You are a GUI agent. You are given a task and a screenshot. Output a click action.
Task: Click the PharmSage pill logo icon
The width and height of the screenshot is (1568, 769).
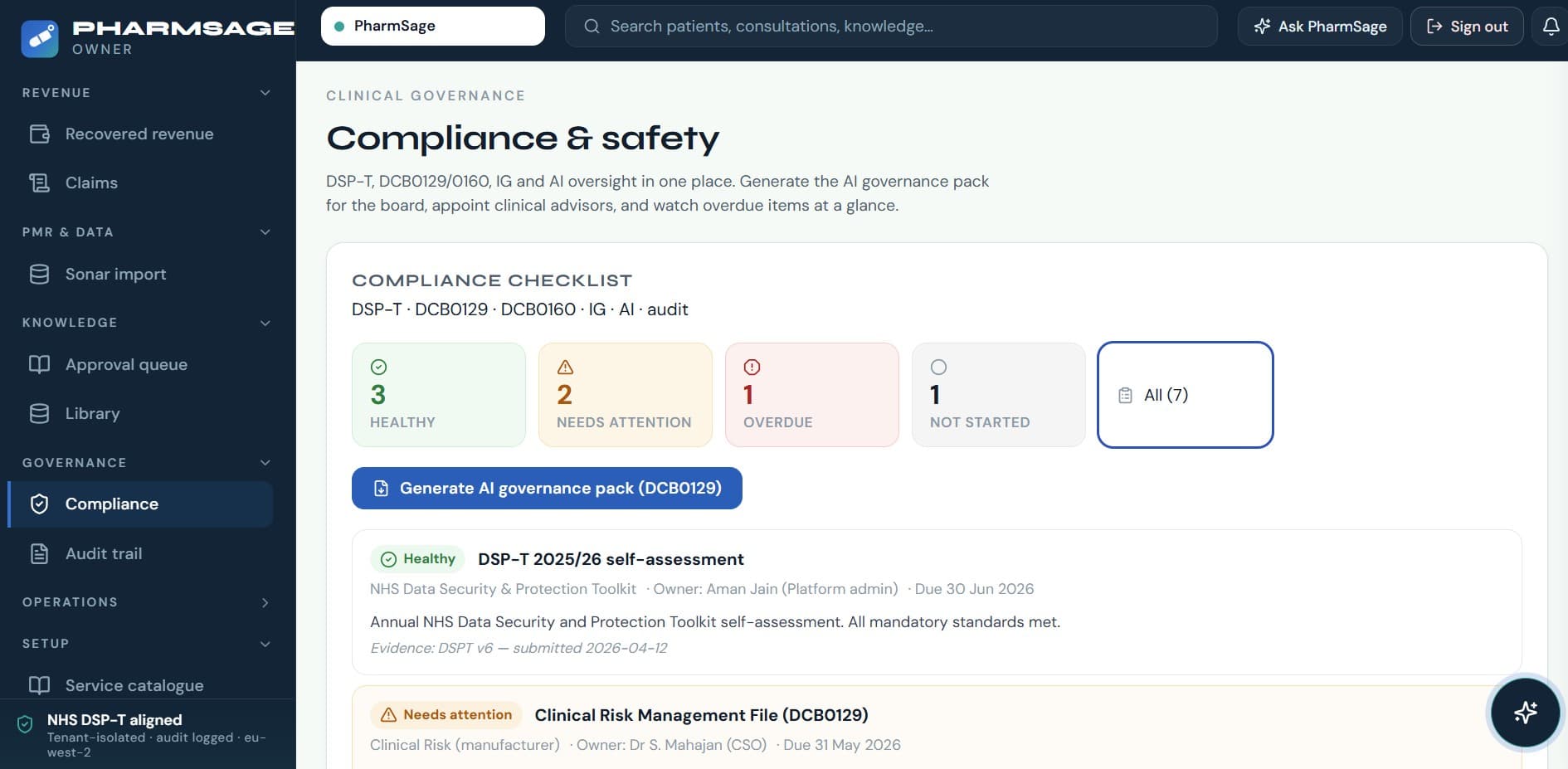click(40, 38)
